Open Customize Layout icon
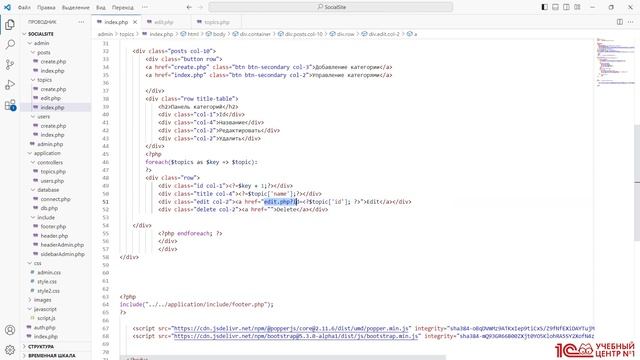Screen dimensions: 640x360 pos(577,7)
